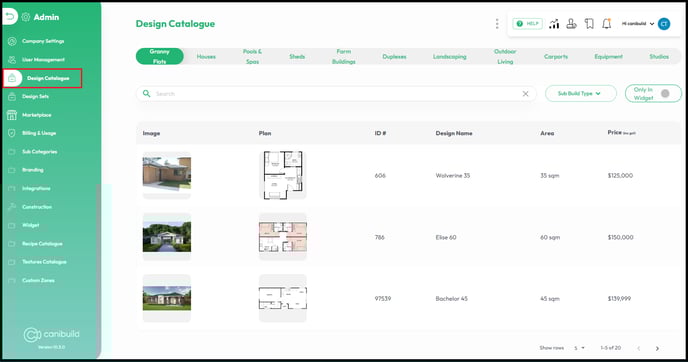Open Company Settings in sidebar

tap(43, 41)
